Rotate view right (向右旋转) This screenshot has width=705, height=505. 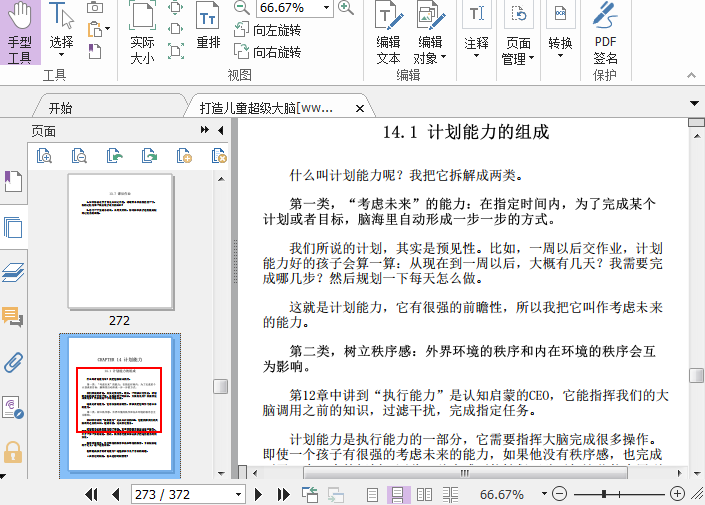click(268, 52)
